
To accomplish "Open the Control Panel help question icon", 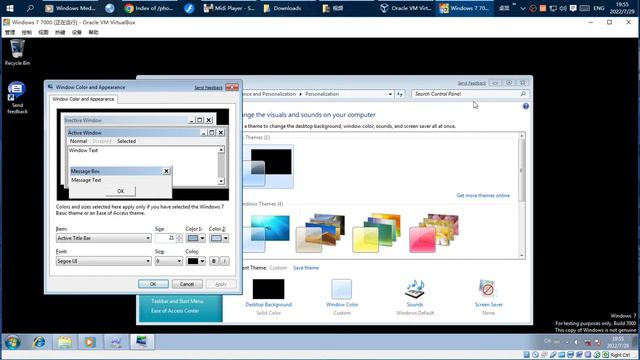I will [x=526, y=106].
